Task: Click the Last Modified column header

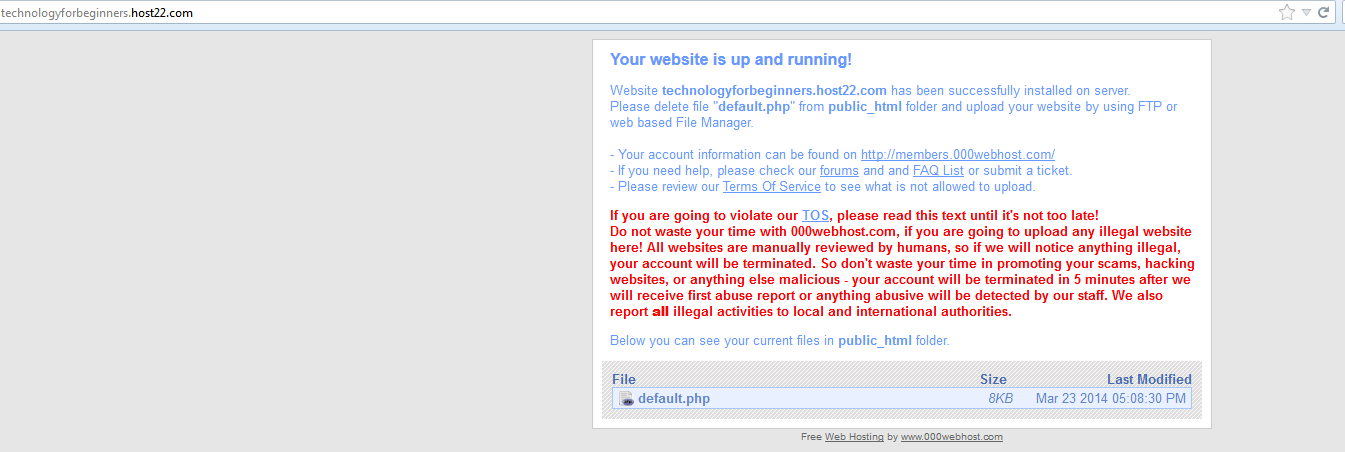Action: 1149,380
